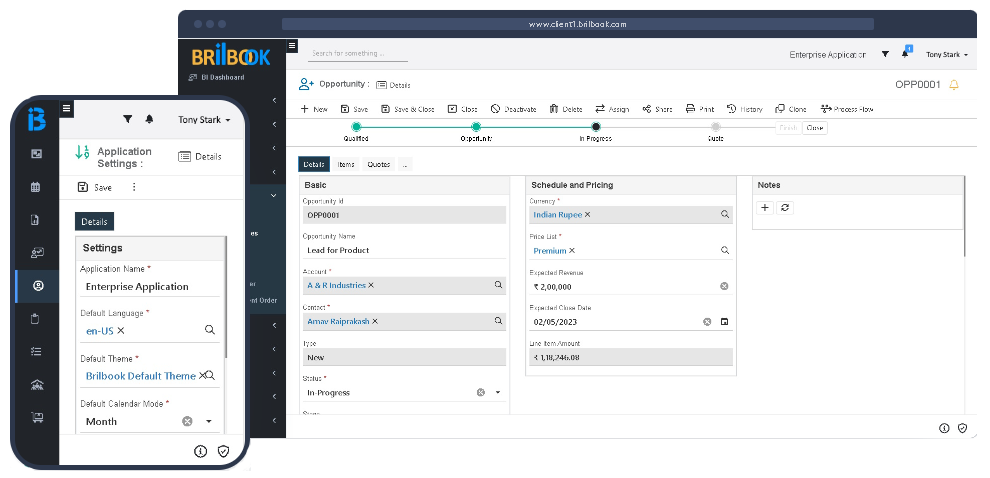Remove A & R Industries from Account
Image resolution: width=990 pixels, height=478 pixels.
[371, 285]
